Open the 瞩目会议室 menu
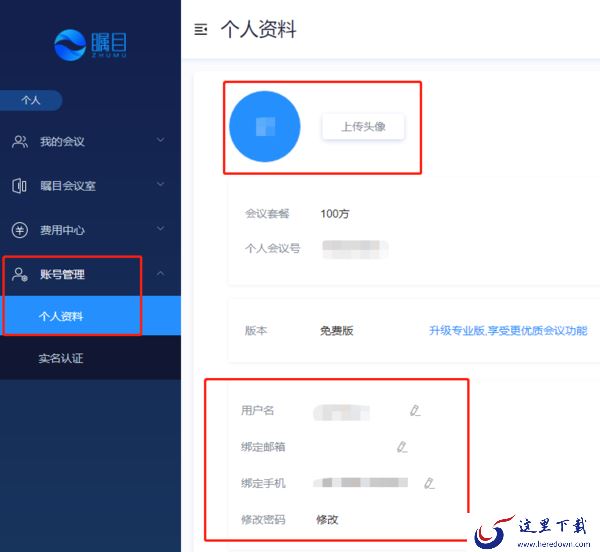Viewport: 600px width, 552px height. point(90,186)
